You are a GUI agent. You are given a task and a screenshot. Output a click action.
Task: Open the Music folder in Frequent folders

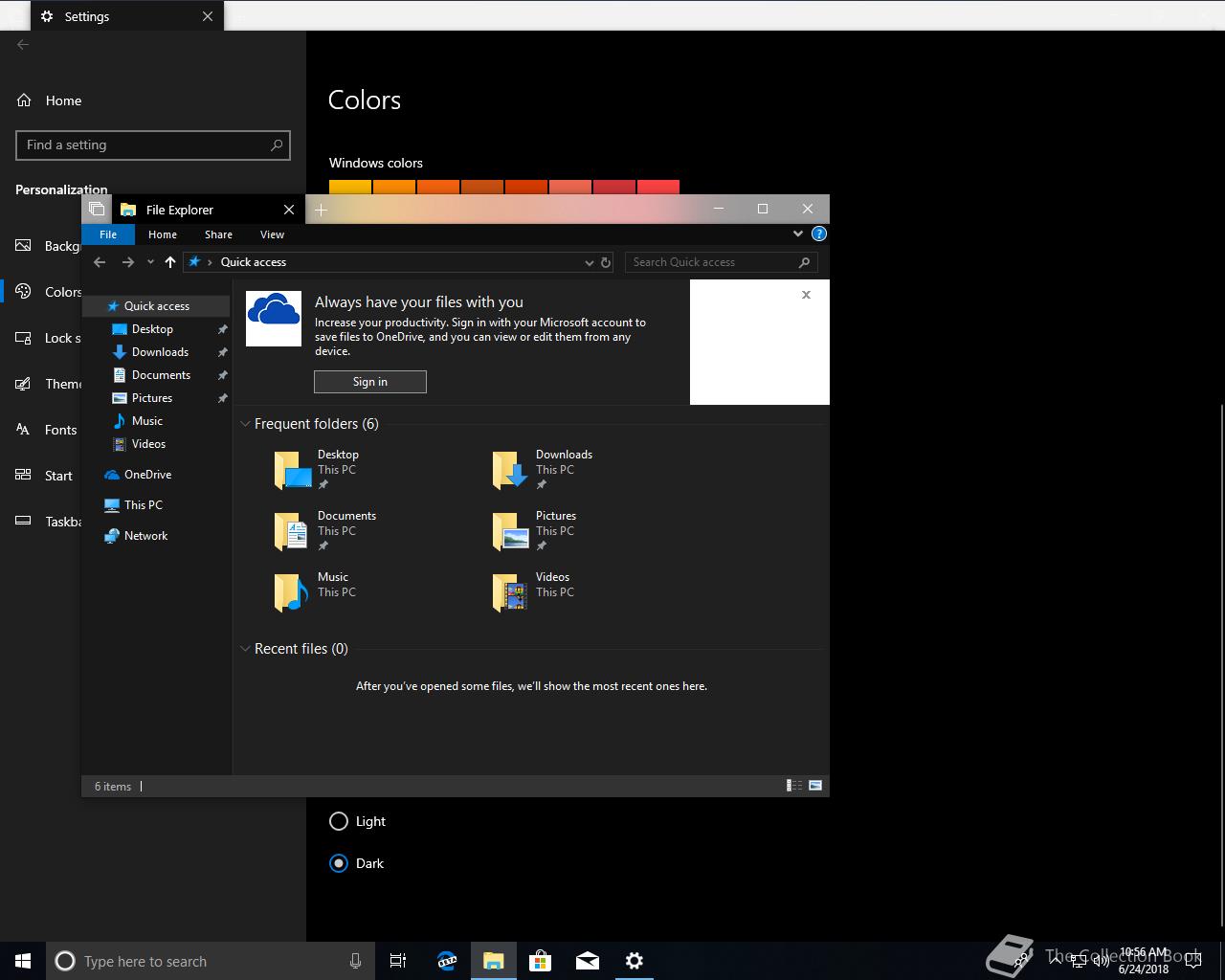[316, 592]
